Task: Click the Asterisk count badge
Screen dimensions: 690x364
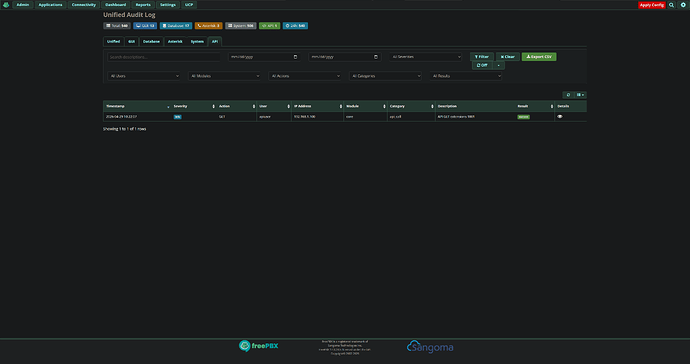Action: pos(209,26)
